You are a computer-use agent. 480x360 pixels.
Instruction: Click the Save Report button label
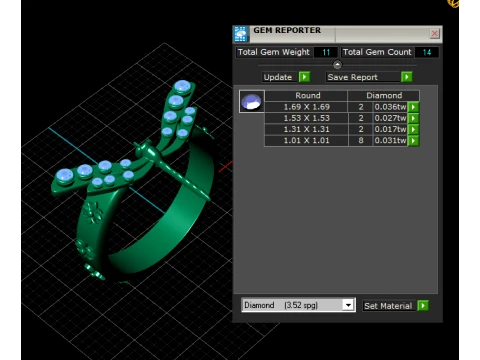tap(363, 77)
